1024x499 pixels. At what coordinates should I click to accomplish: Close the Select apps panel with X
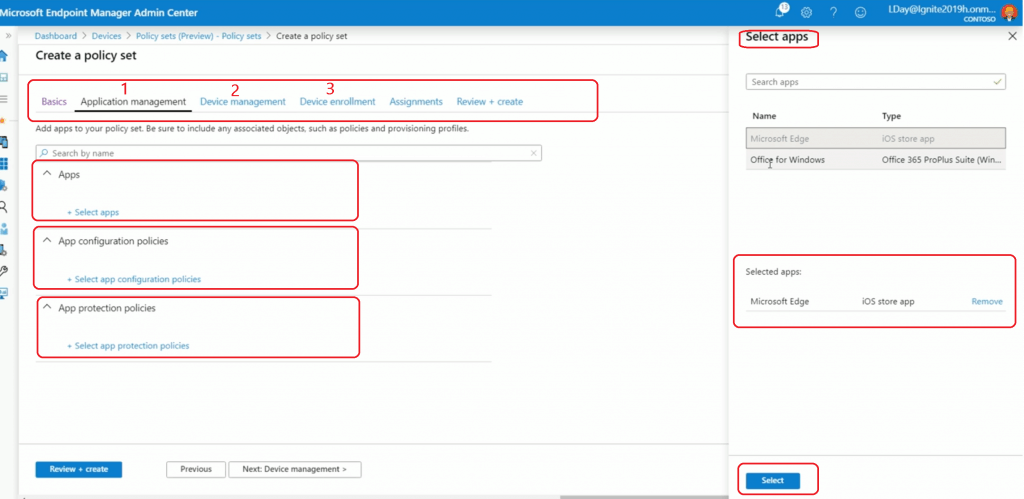tap(1012, 37)
